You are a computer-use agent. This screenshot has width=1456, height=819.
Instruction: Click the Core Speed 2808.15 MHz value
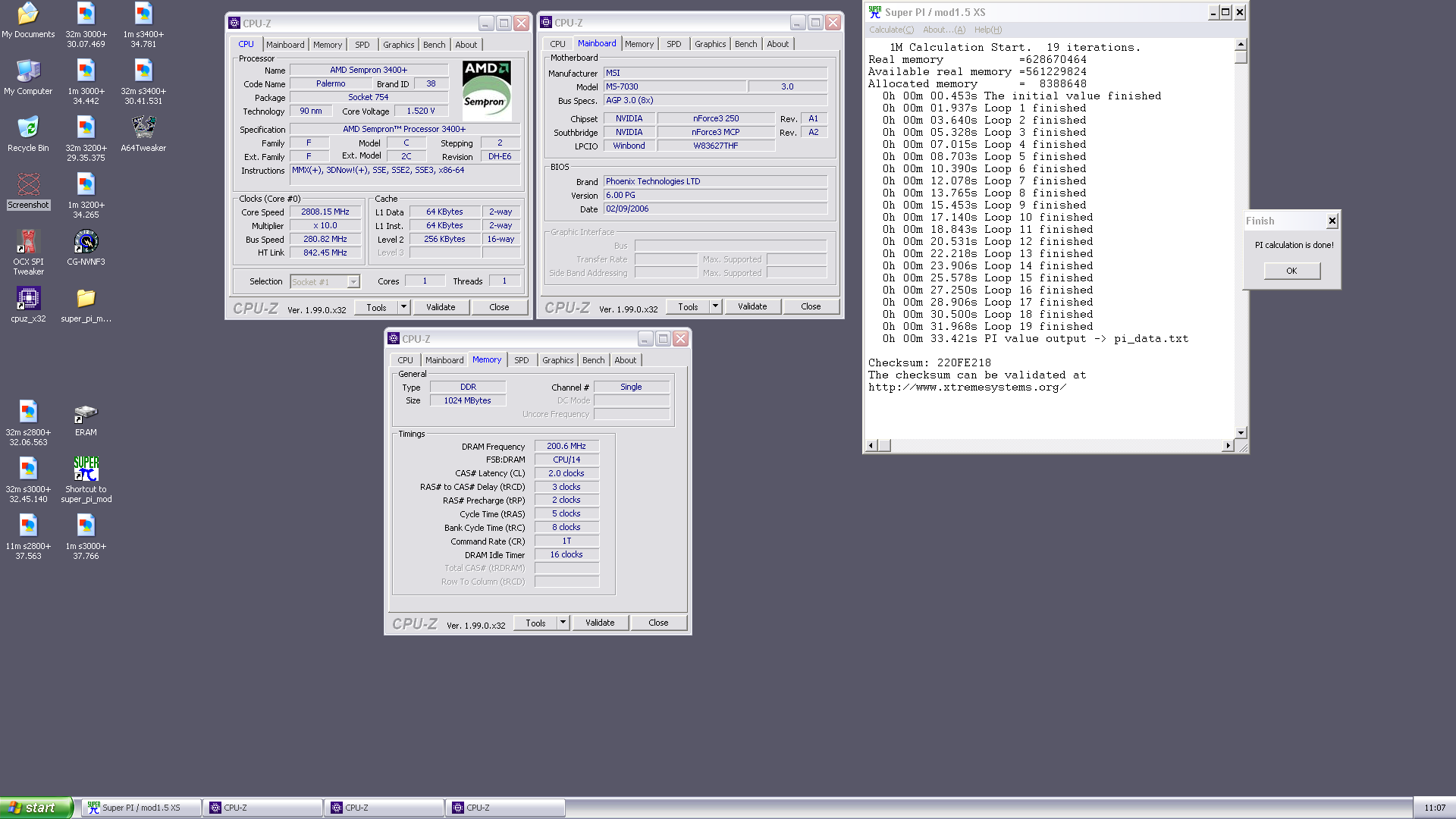325,212
